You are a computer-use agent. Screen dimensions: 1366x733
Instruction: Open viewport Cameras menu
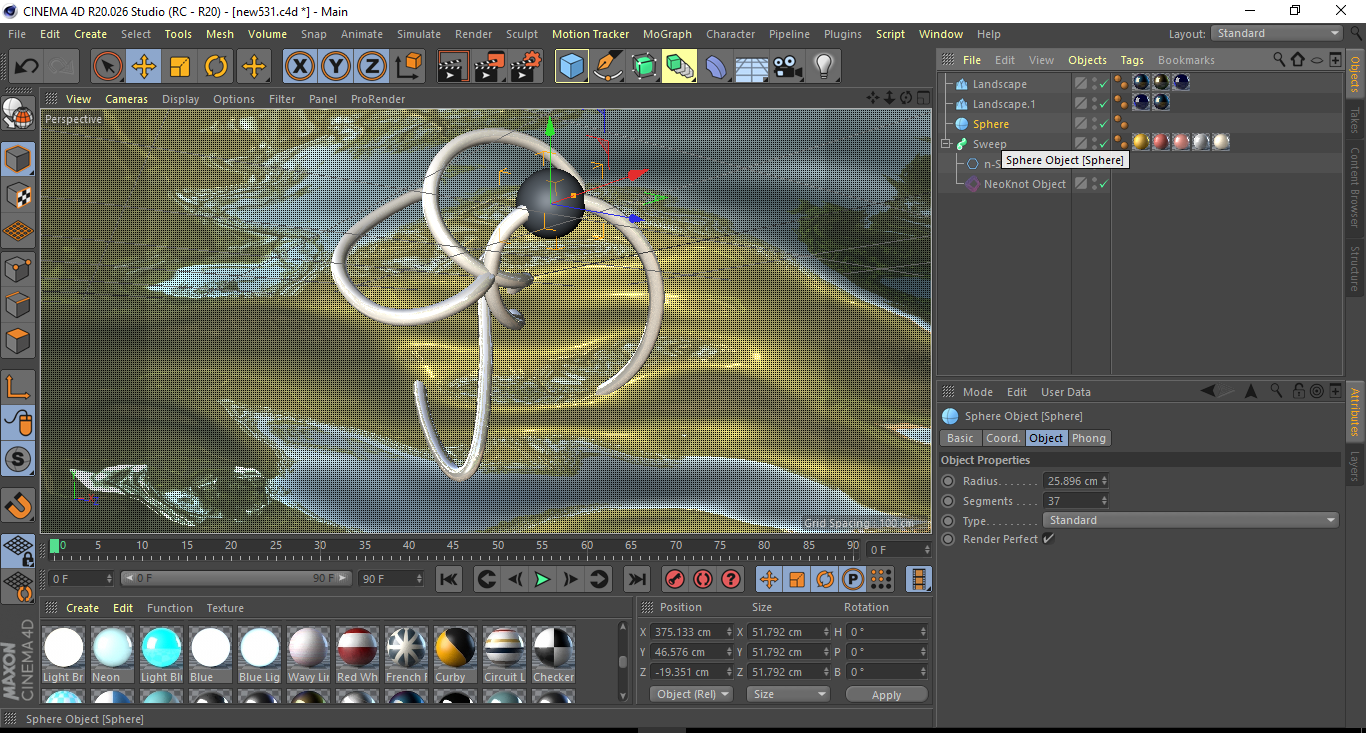(x=126, y=99)
